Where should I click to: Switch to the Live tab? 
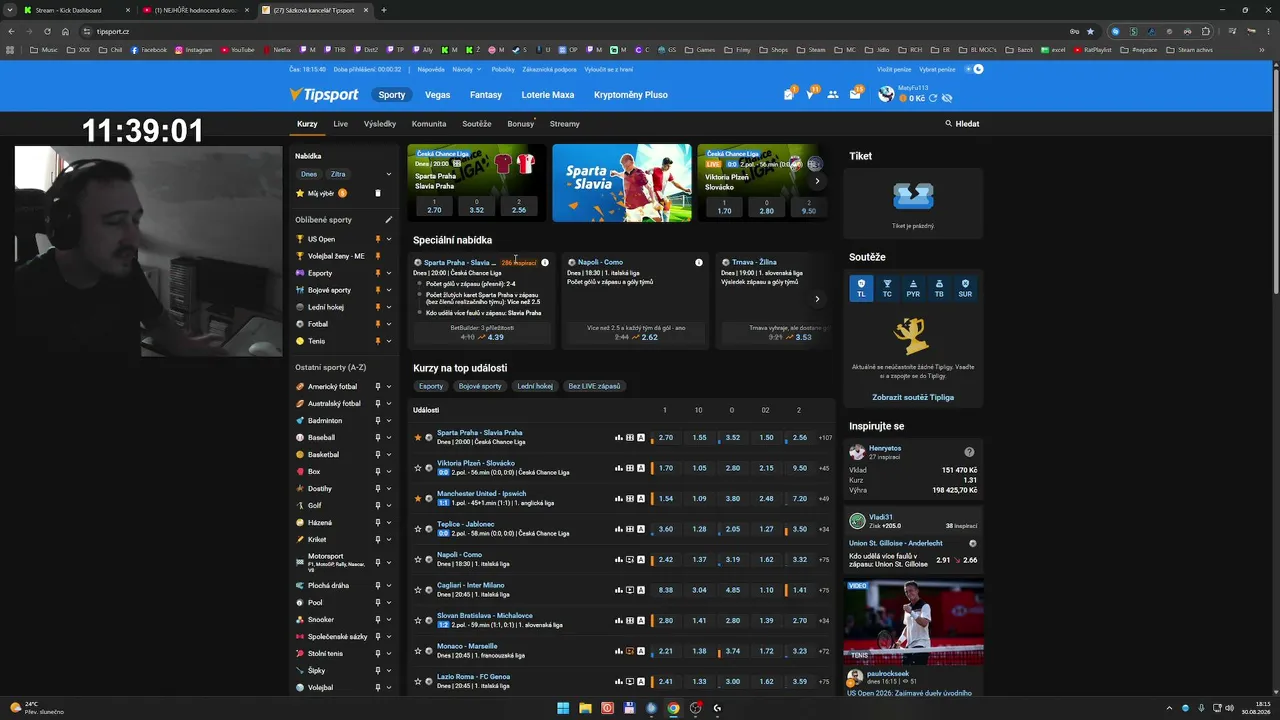[341, 124]
